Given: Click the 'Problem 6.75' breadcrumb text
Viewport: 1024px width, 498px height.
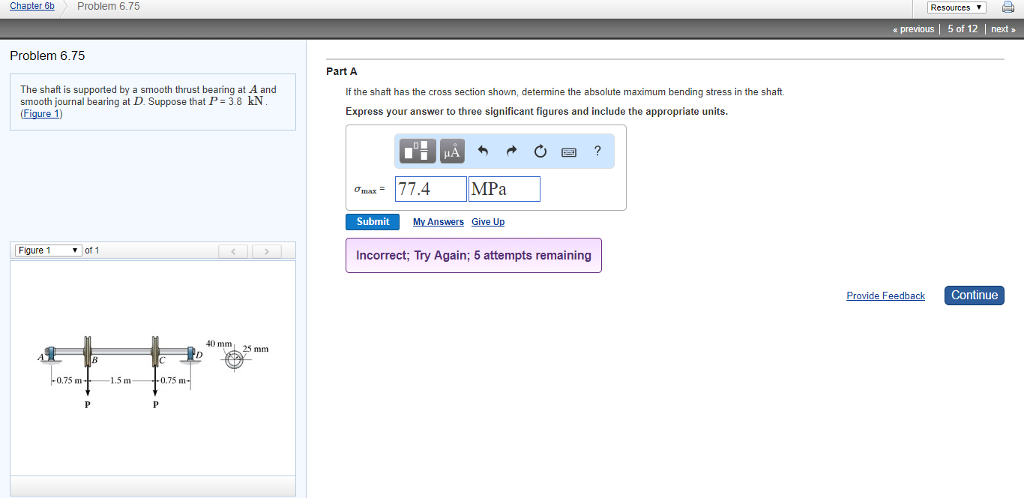Looking at the screenshot, I should (x=108, y=7).
